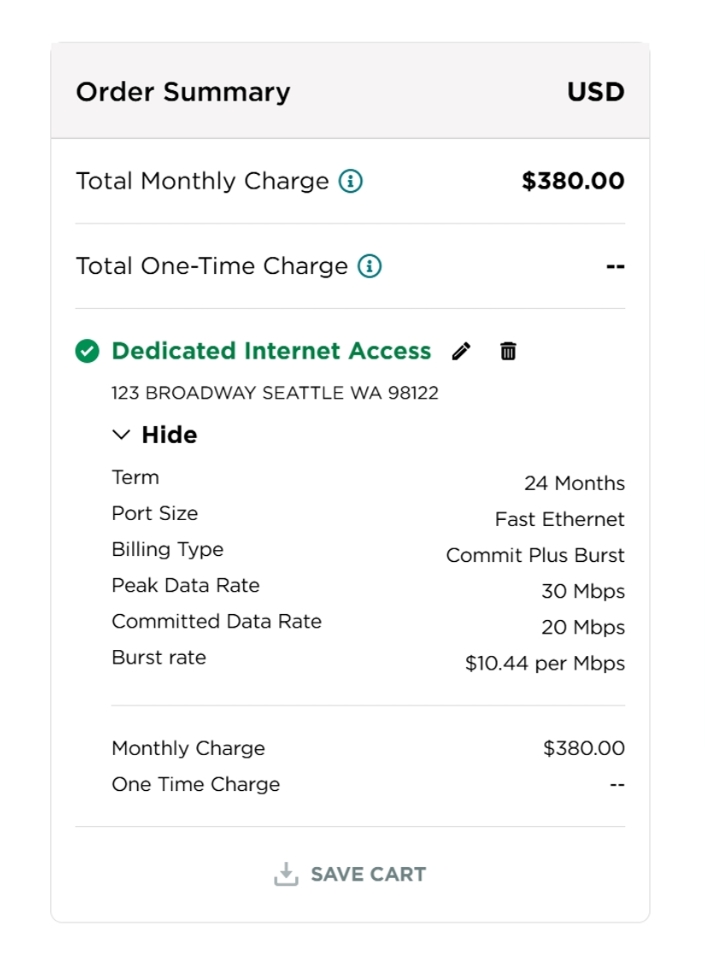Click the $10.44 per Mbps burst rate
Image resolution: width=705 pixels, height=968 pixels.
pyautogui.click(x=545, y=664)
